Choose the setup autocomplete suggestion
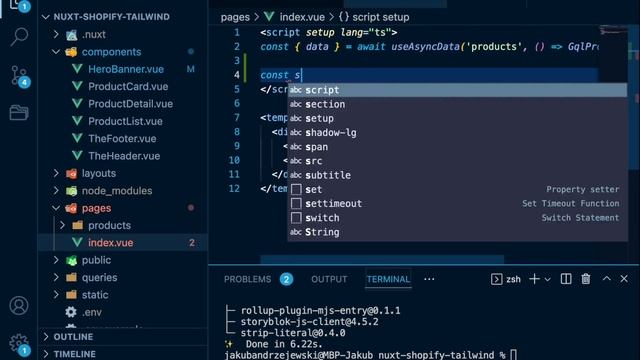 click(457, 118)
